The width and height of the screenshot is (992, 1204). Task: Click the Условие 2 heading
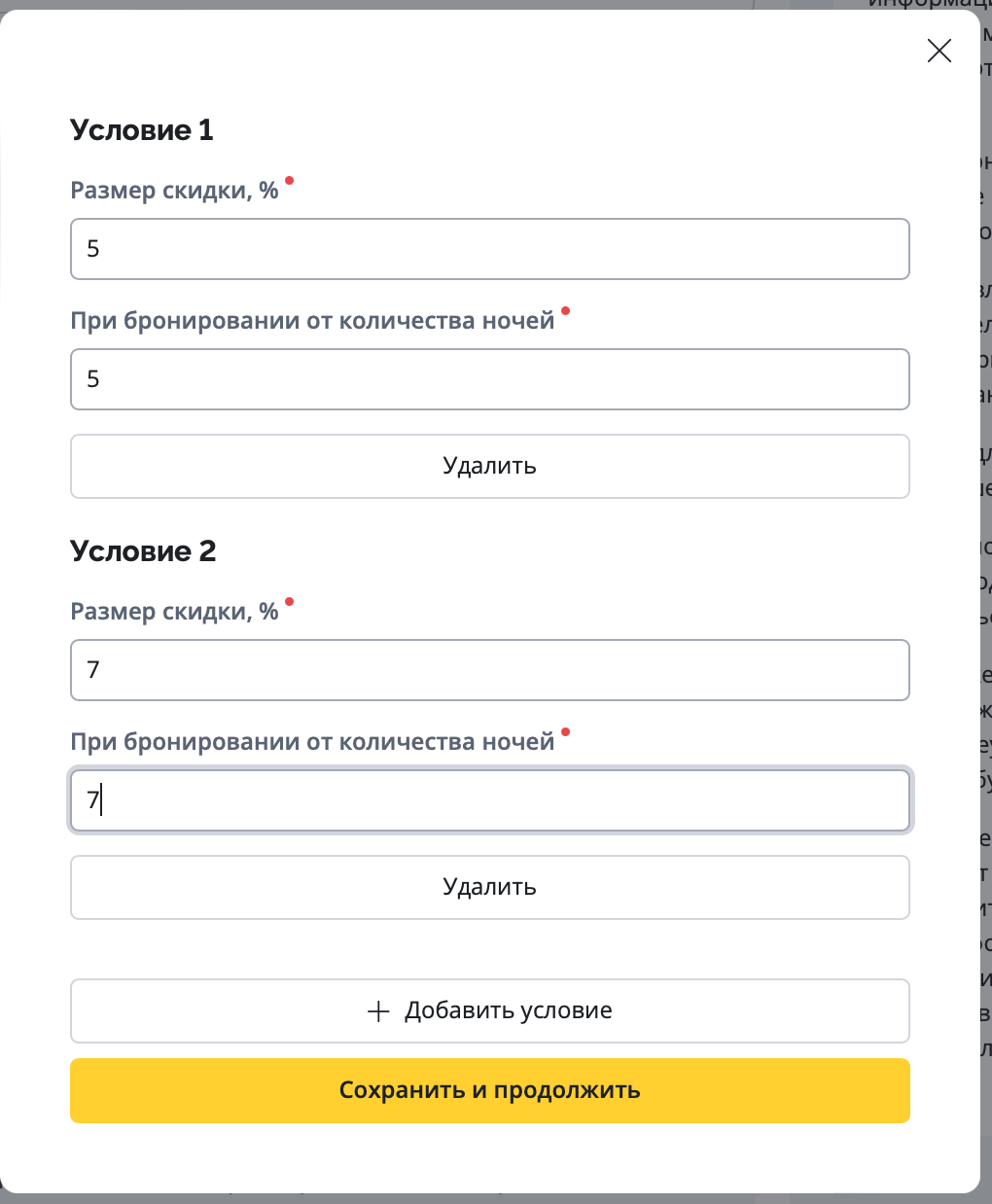pos(143,551)
